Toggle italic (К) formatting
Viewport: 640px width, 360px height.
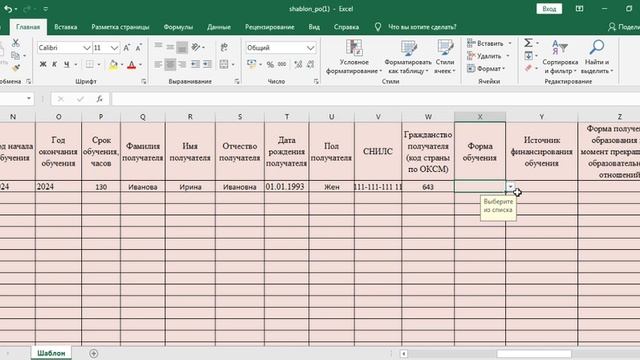[54, 64]
